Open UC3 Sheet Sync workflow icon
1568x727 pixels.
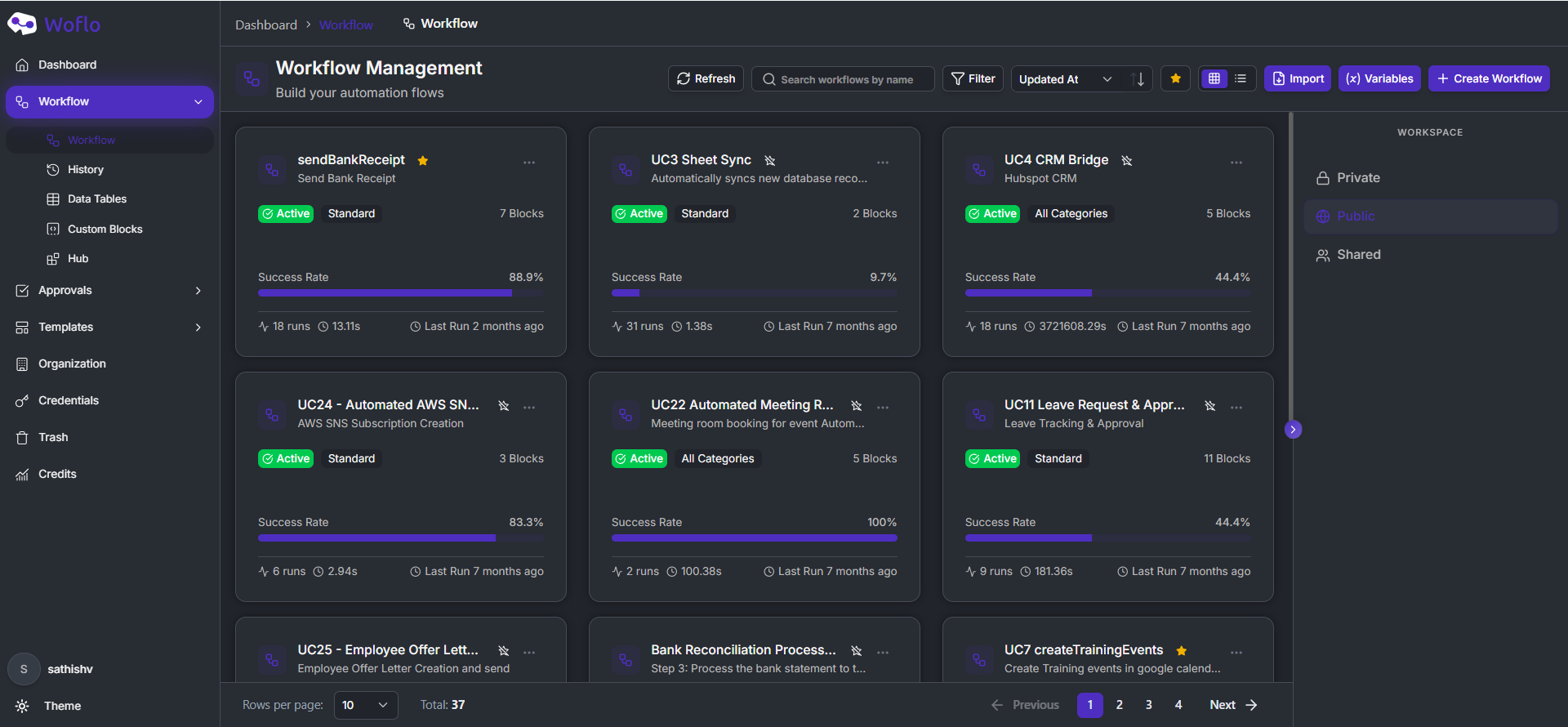[x=626, y=169]
